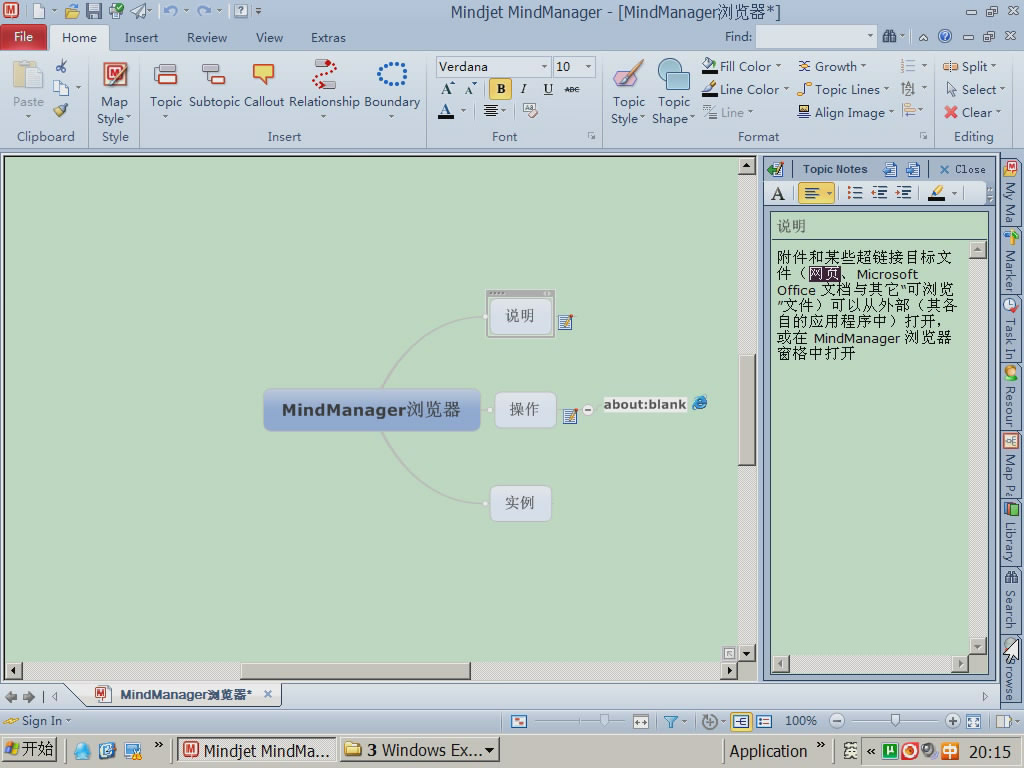Adjust the zoom slider handle in status bar
The image size is (1024, 768).
895,720
